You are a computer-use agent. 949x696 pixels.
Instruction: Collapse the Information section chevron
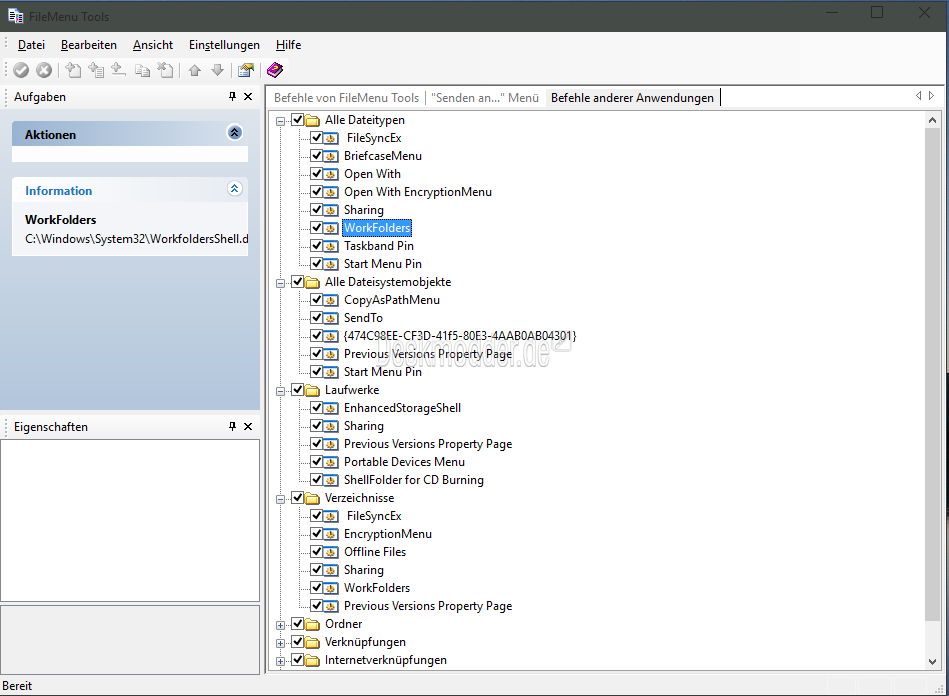235,189
